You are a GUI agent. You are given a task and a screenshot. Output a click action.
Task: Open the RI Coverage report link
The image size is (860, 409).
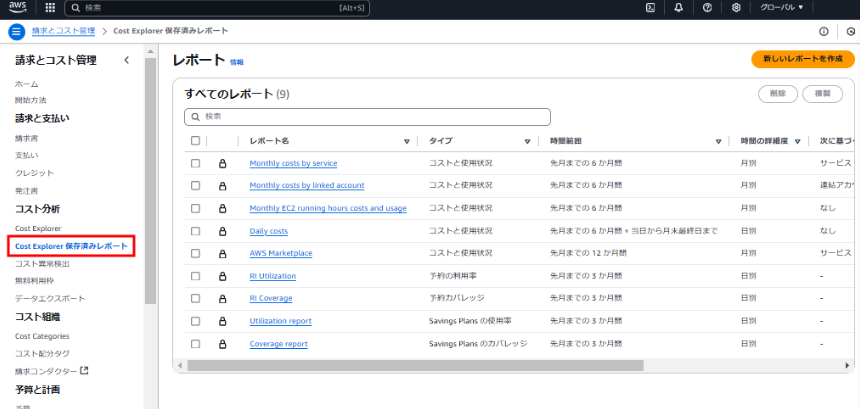(x=270, y=298)
